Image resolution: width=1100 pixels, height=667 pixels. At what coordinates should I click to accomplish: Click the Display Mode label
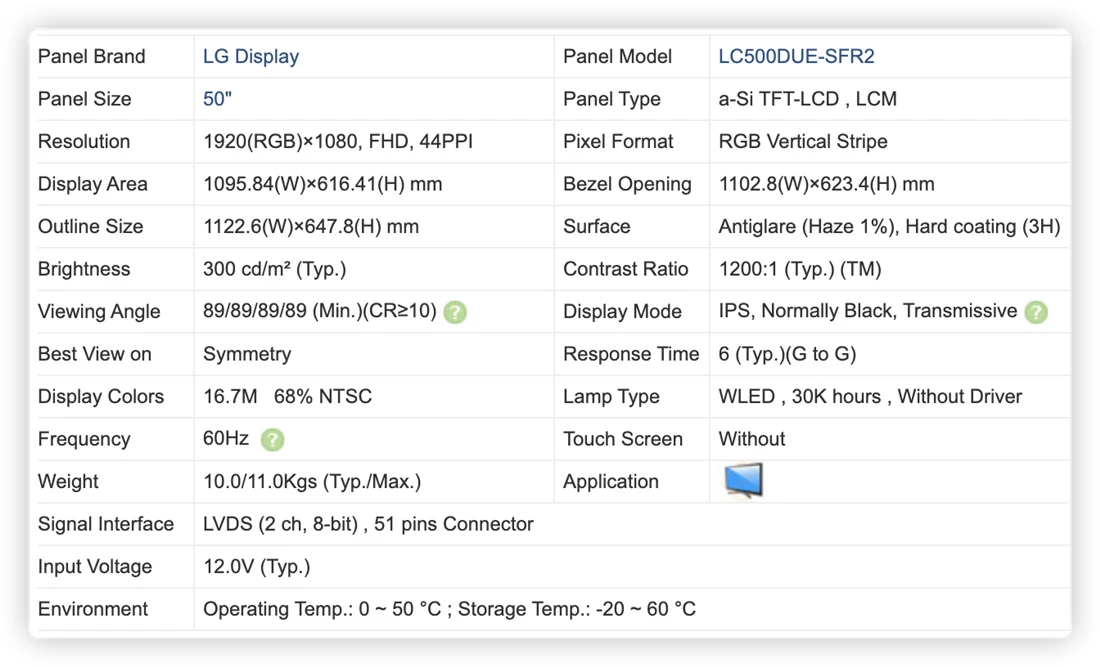coord(622,311)
